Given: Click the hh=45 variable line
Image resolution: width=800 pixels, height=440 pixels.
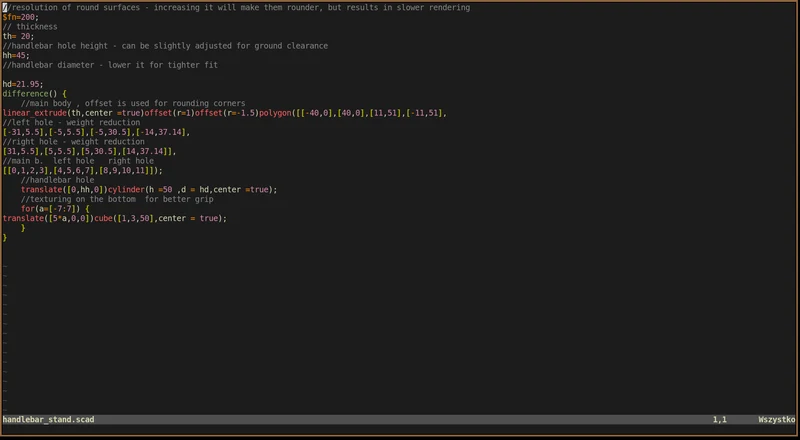Looking at the screenshot, I should [x=16, y=56].
